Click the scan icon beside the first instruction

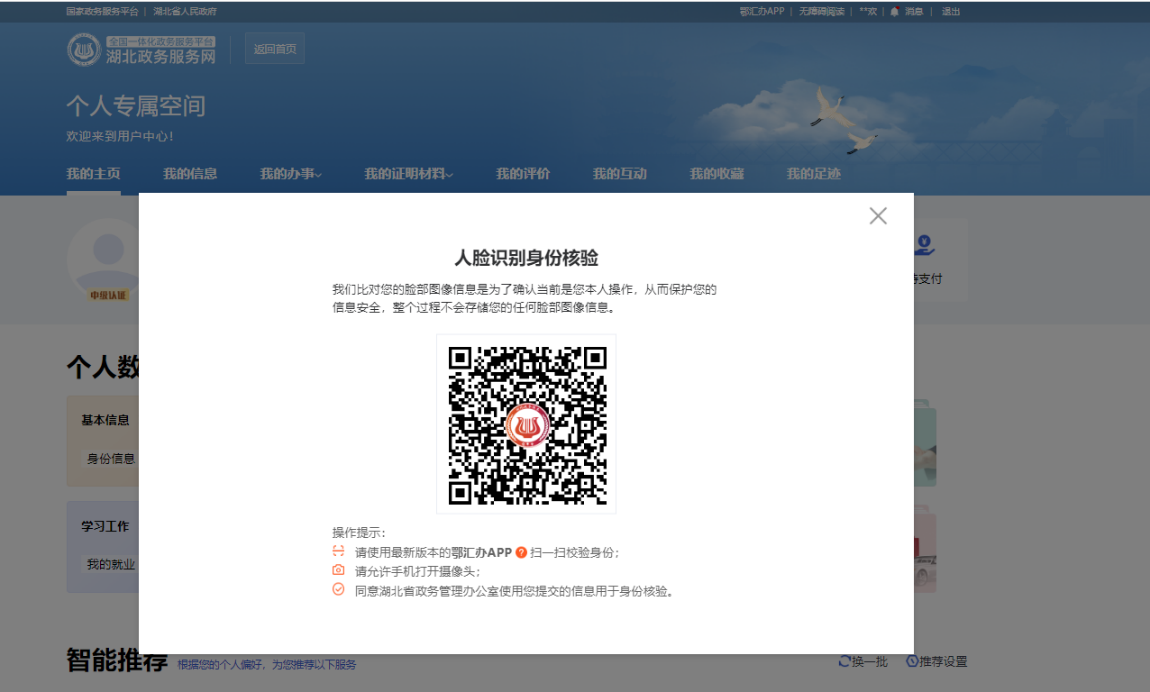click(x=338, y=551)
